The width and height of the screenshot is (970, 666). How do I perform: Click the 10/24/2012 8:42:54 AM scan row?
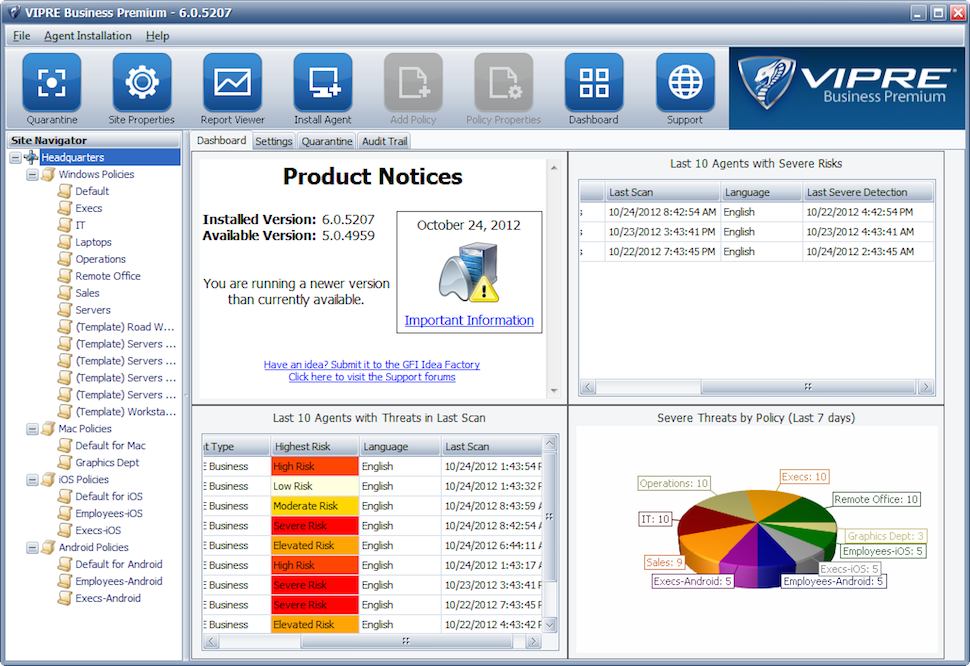(757, 212)
